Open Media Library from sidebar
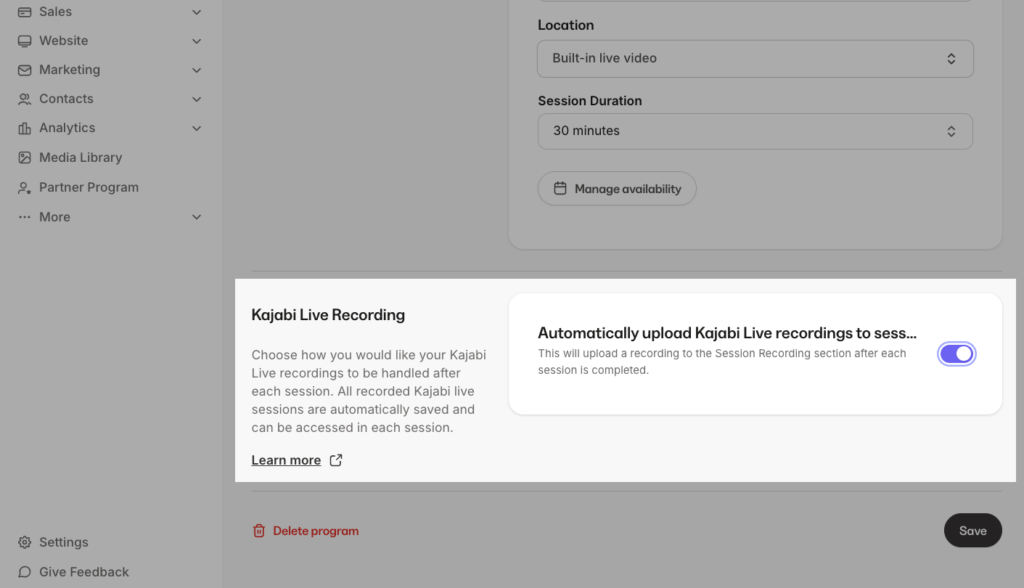This screenshot has height=588, width=1024. (x=80, y=158)
